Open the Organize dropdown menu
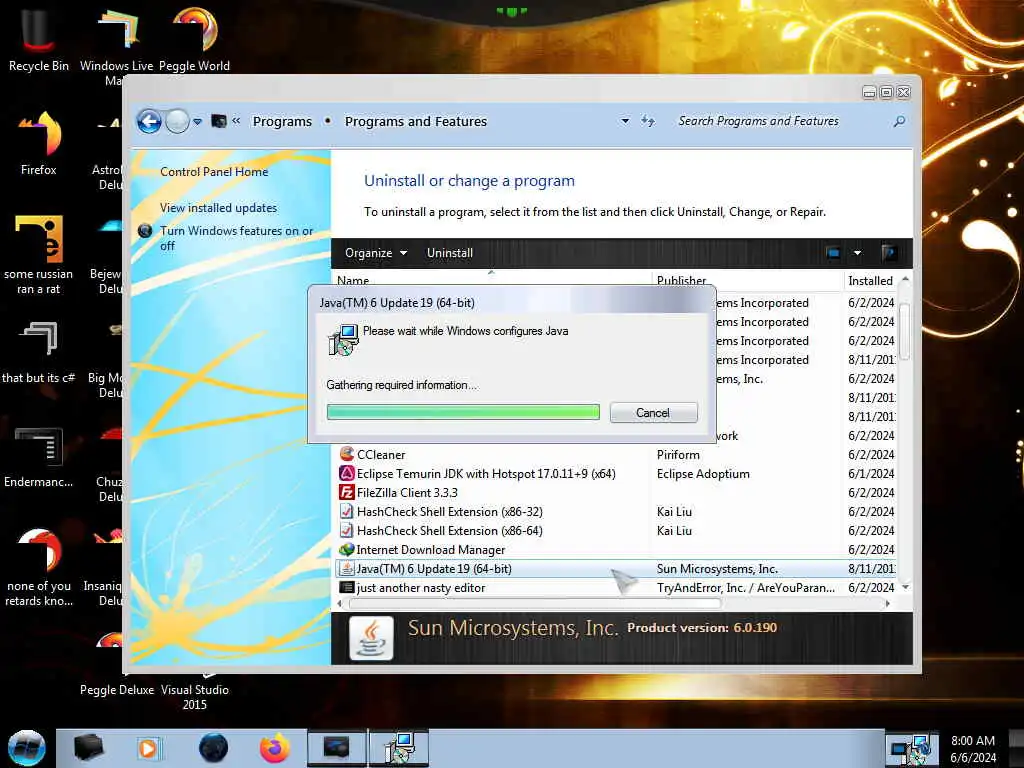 coord(376,253)
